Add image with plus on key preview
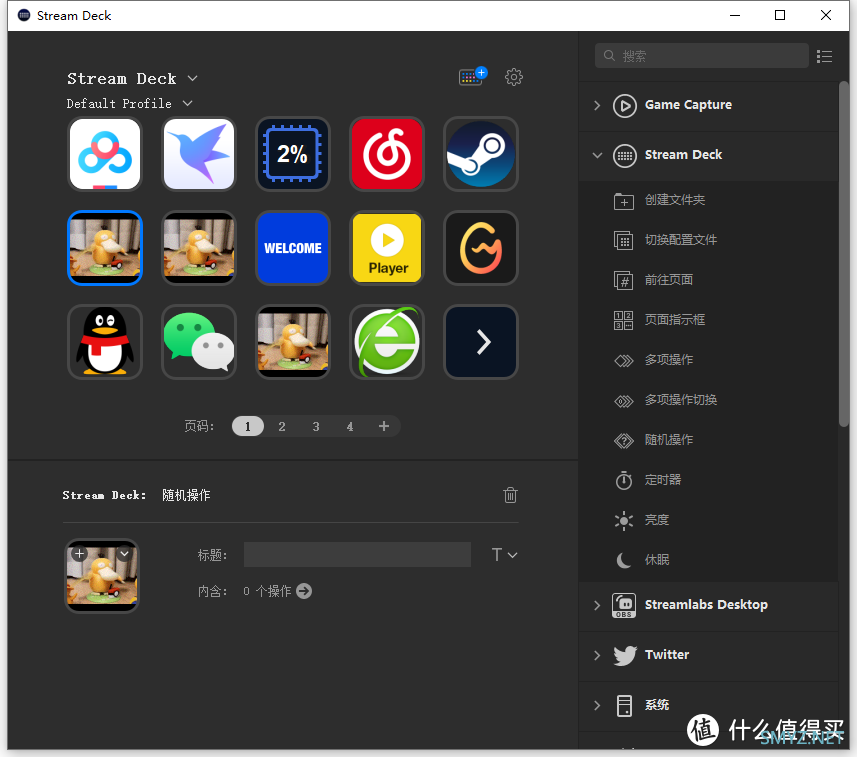857x757 pixels. [x=79, y=553]
